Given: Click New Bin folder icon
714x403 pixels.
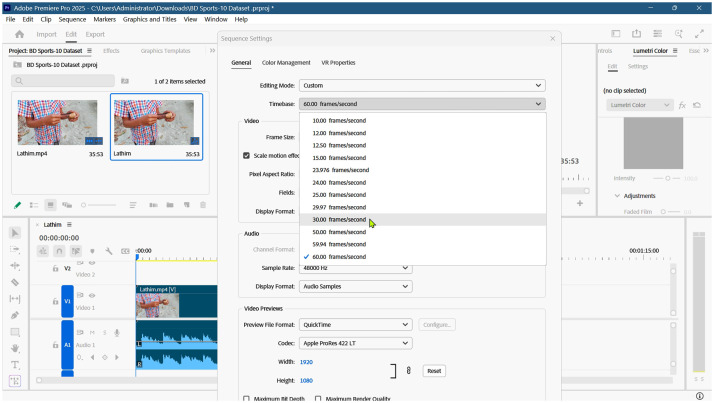Looking at the screenshot, I should click(170, 205).
